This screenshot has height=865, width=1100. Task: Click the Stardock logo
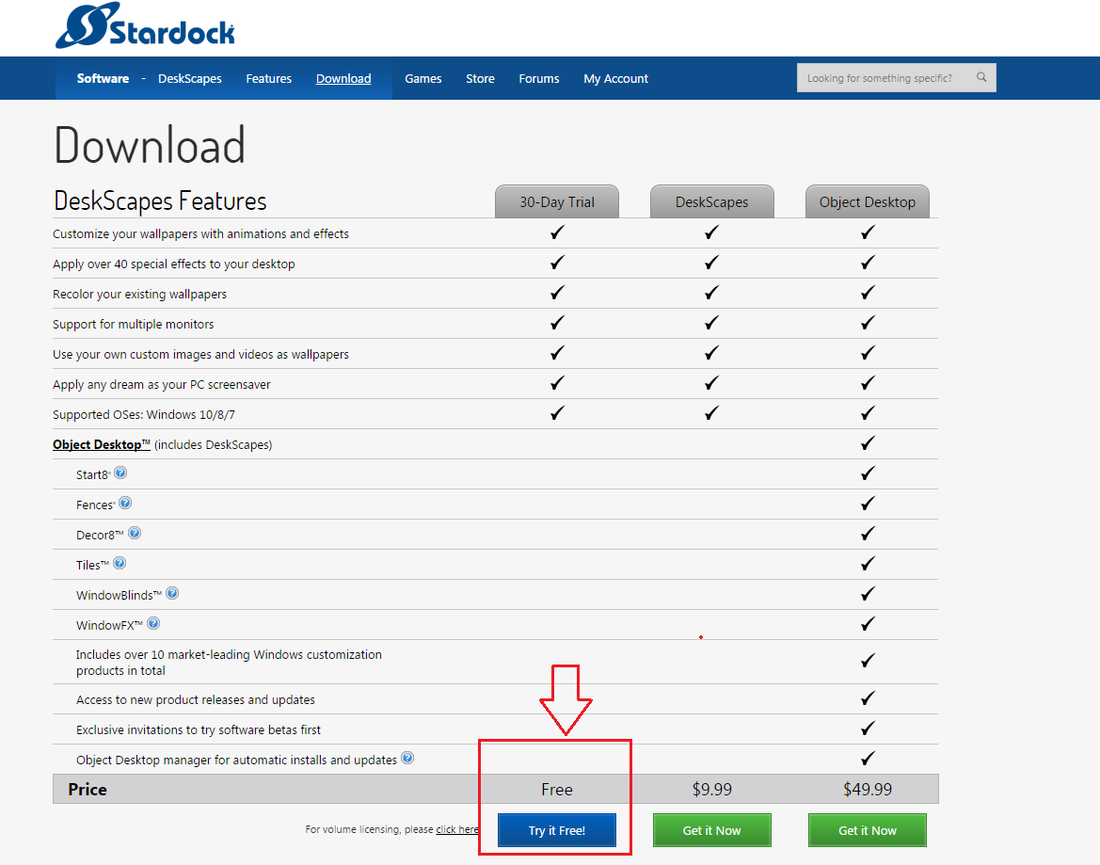[x=145, y=26]
